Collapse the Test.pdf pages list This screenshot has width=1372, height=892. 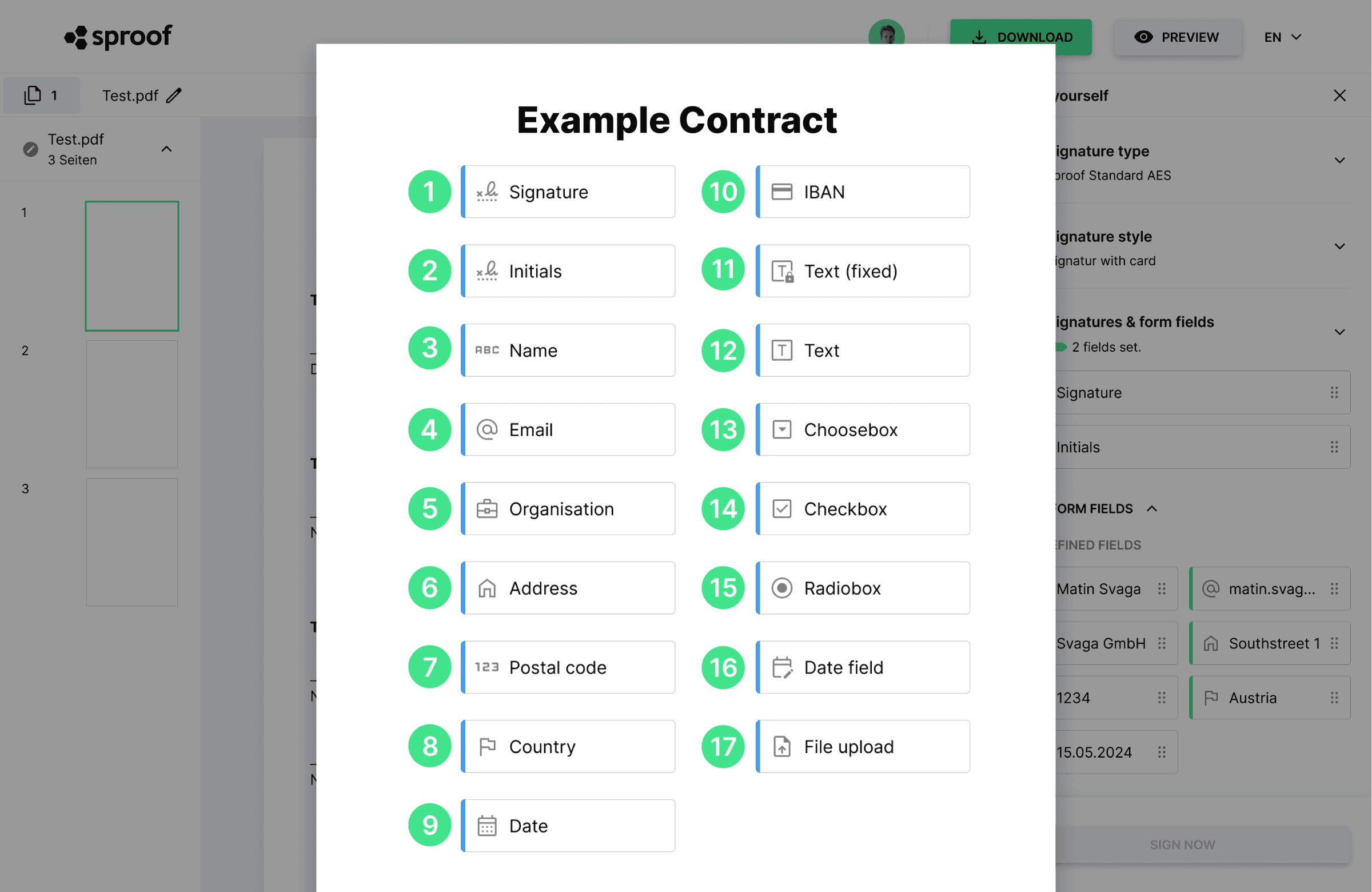pyautogui.click(x=166, y=149)
